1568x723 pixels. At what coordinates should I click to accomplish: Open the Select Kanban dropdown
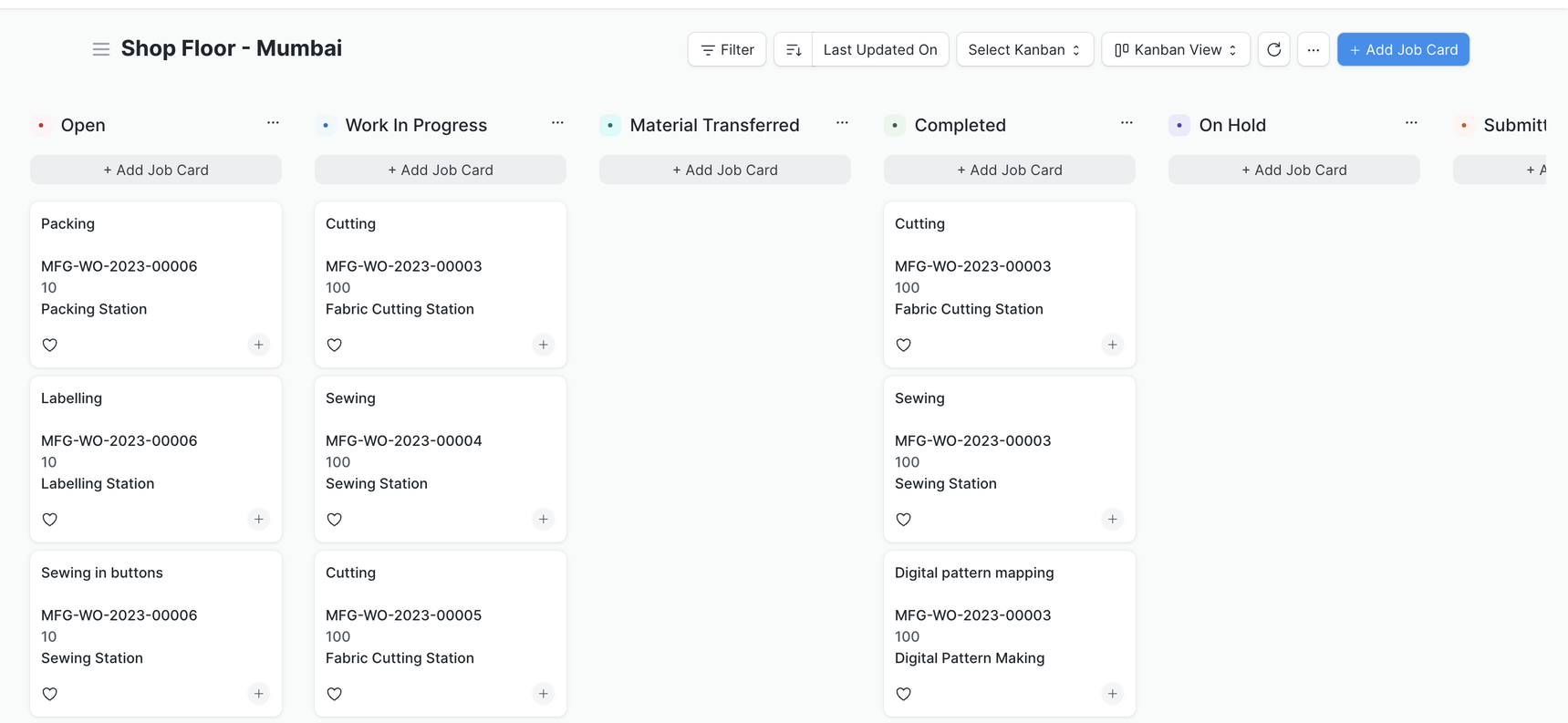point(1024,49)
